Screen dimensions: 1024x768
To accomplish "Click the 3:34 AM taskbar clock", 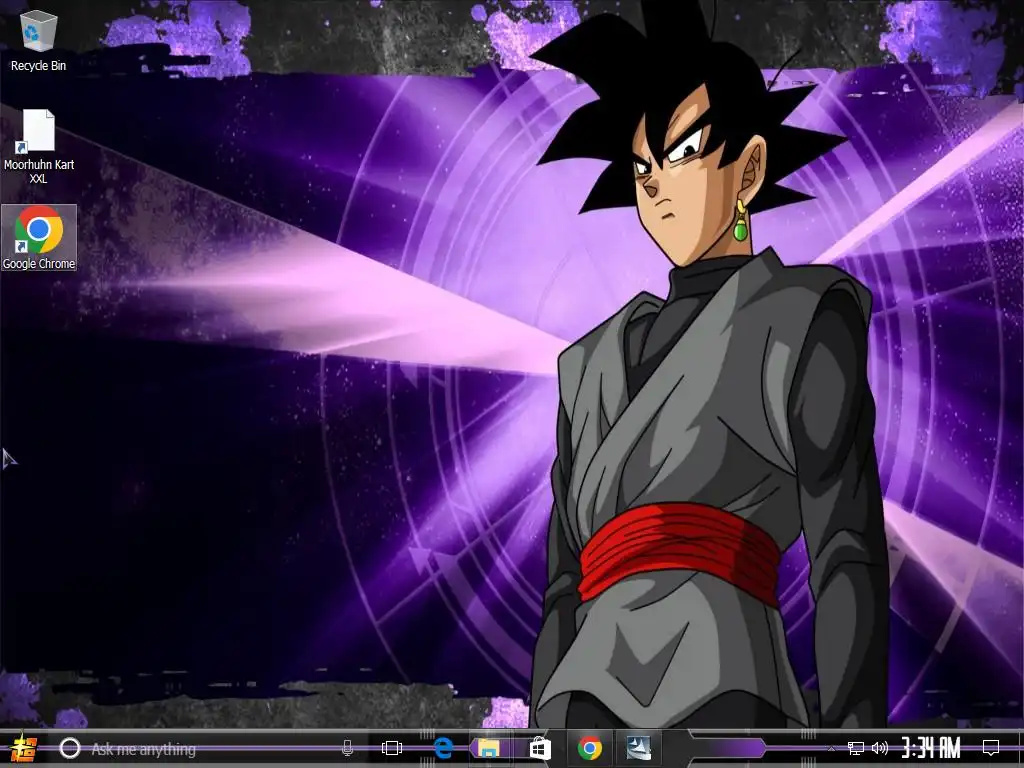I will coord(931,748).
